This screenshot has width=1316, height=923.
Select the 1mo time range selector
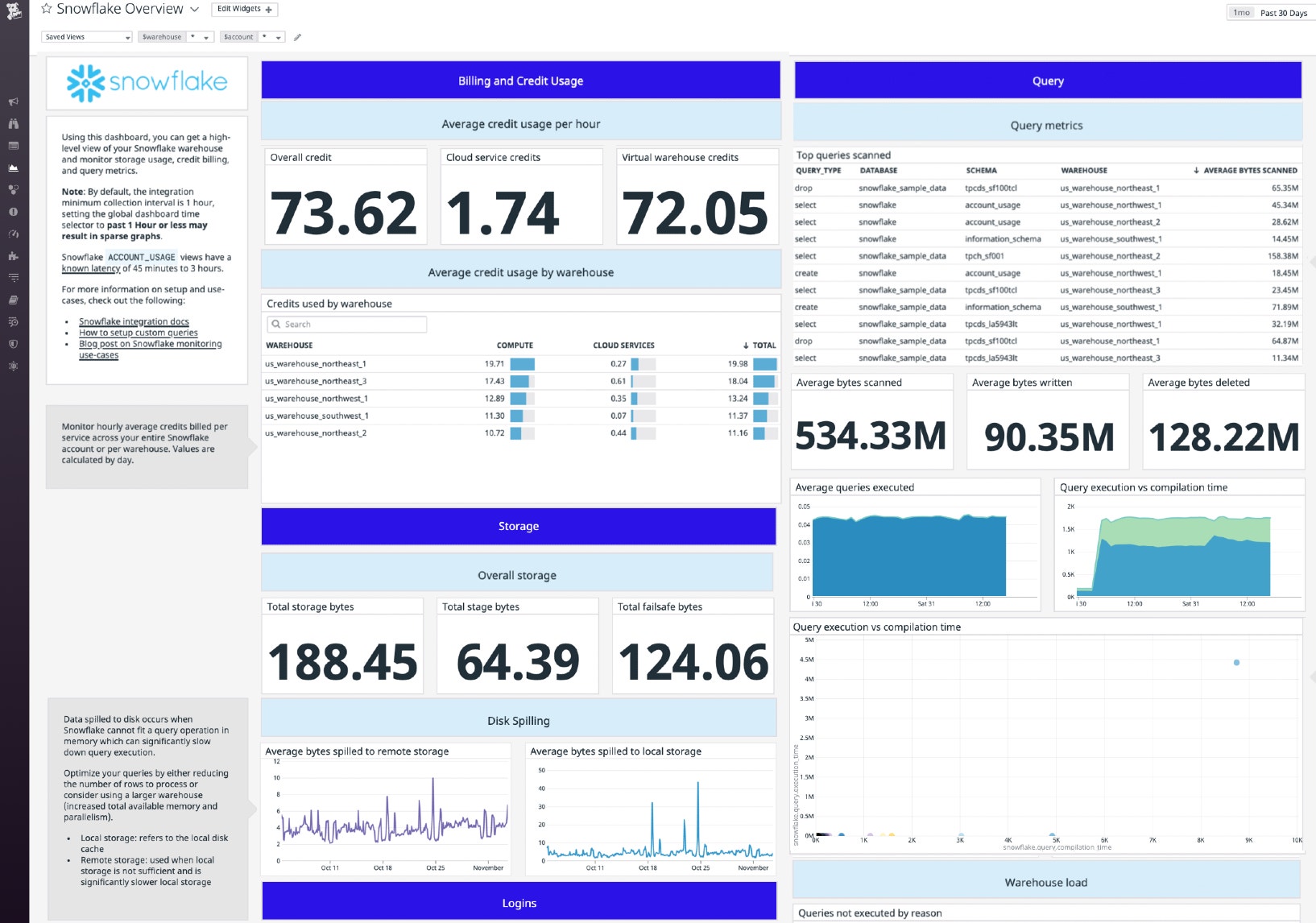click(x=1241, y=13)
